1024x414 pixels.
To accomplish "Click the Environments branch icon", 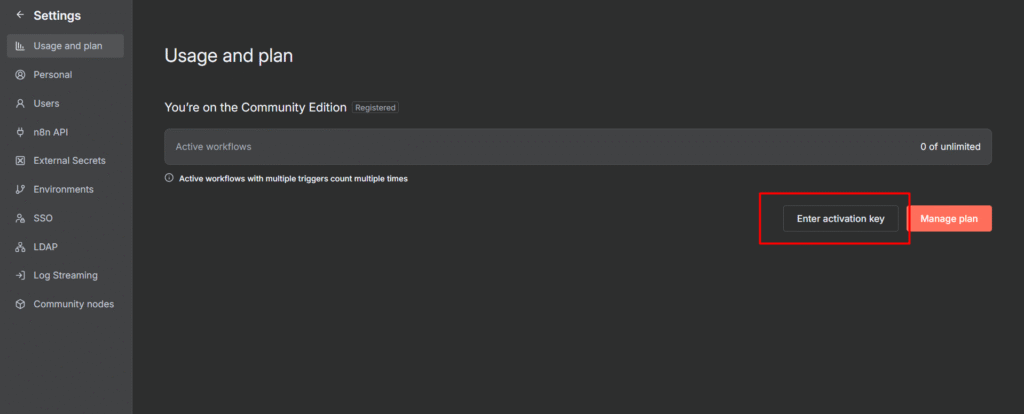I will pos(20,189).
